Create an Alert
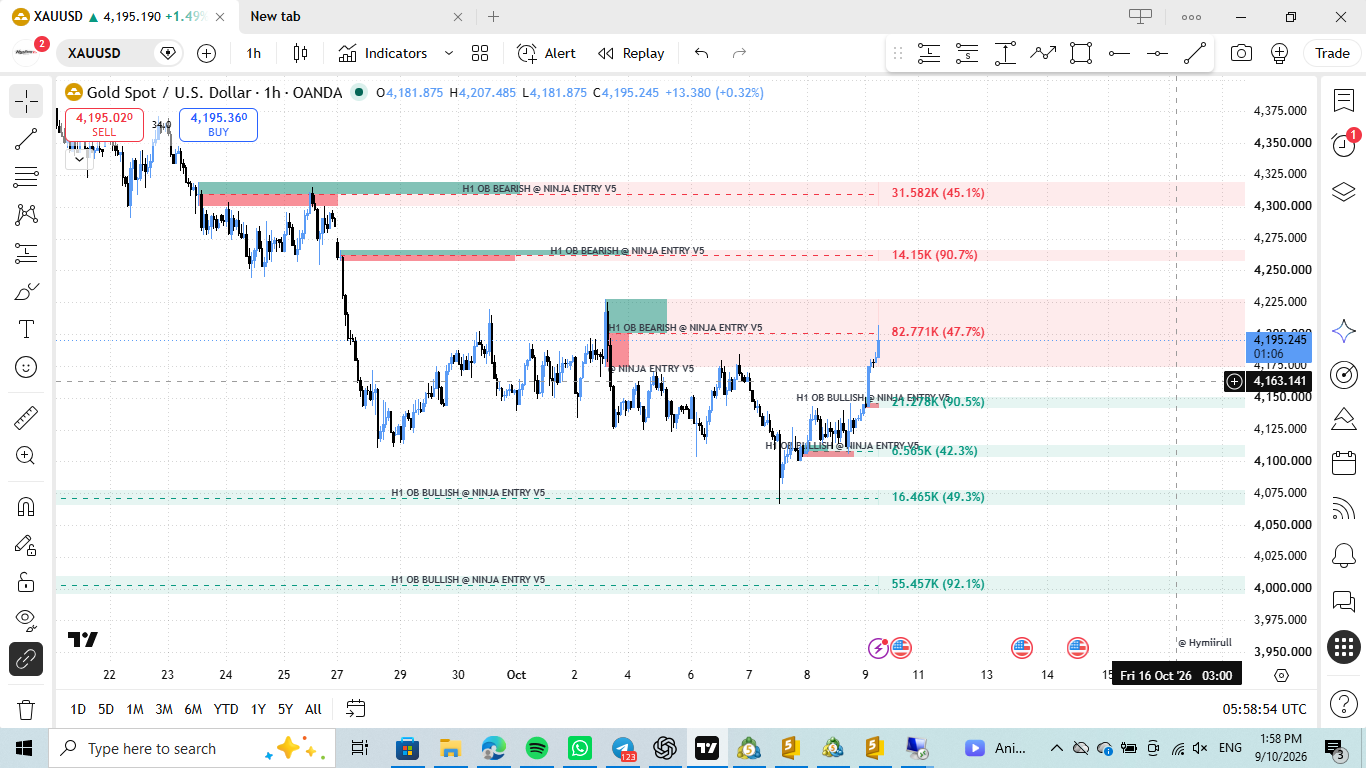The image size is (1366, 768). [546, 53]
